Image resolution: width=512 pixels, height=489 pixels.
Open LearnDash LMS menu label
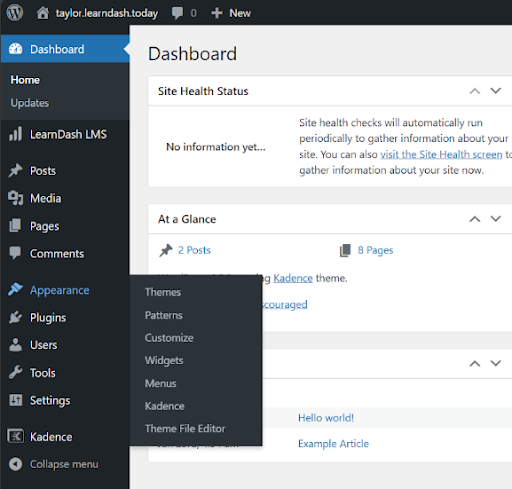(x=68, y=134)
